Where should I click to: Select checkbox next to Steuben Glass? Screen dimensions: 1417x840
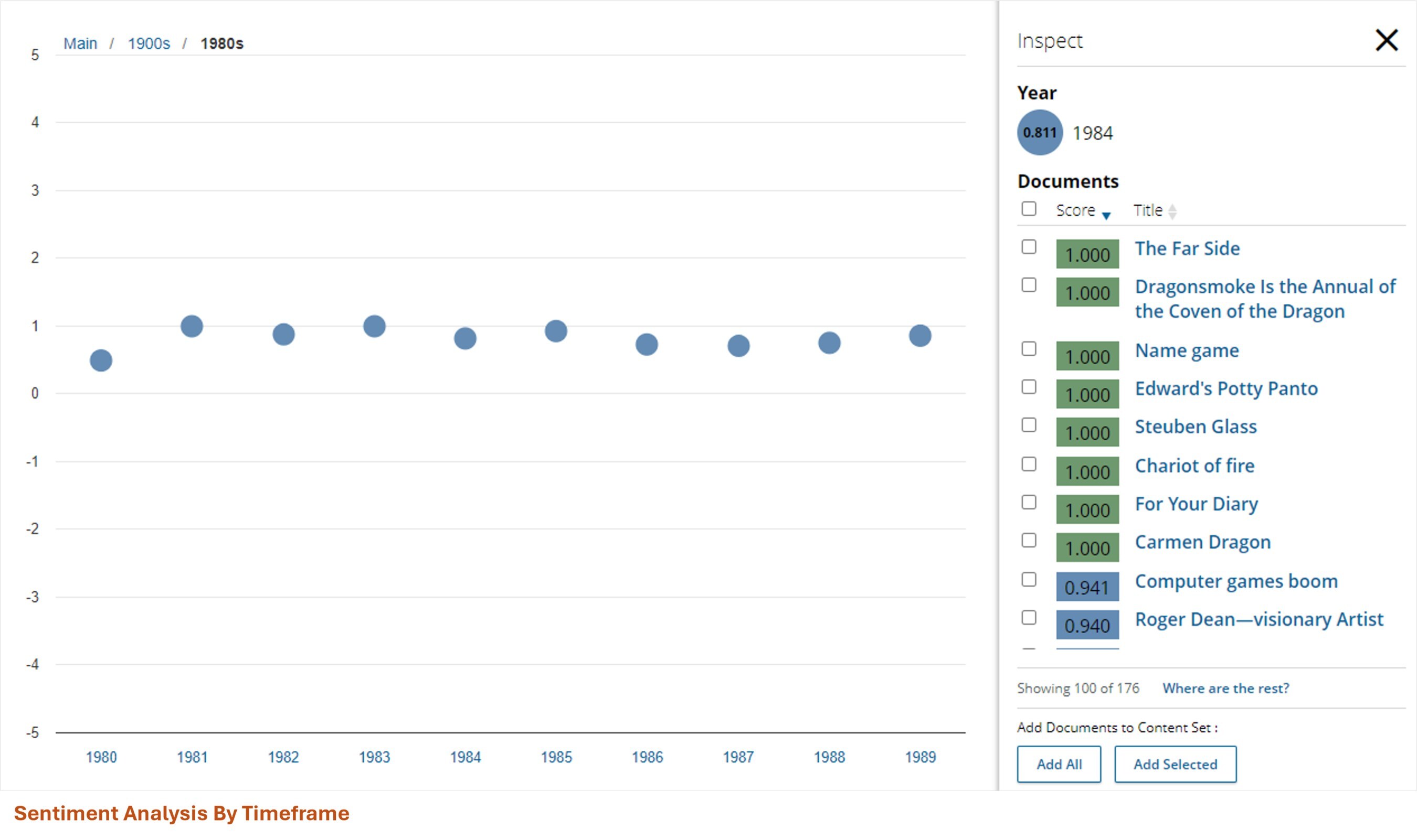click(x=1029, y=425)
